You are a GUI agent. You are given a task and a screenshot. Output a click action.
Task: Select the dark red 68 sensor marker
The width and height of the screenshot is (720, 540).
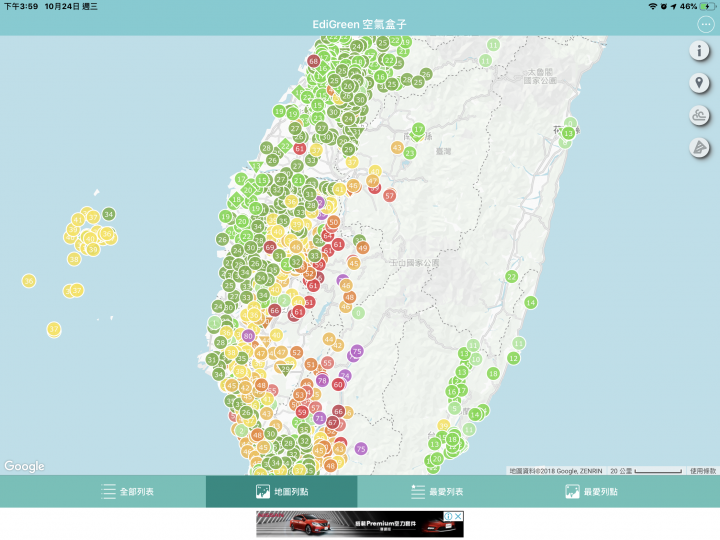[x=314, y=61]
